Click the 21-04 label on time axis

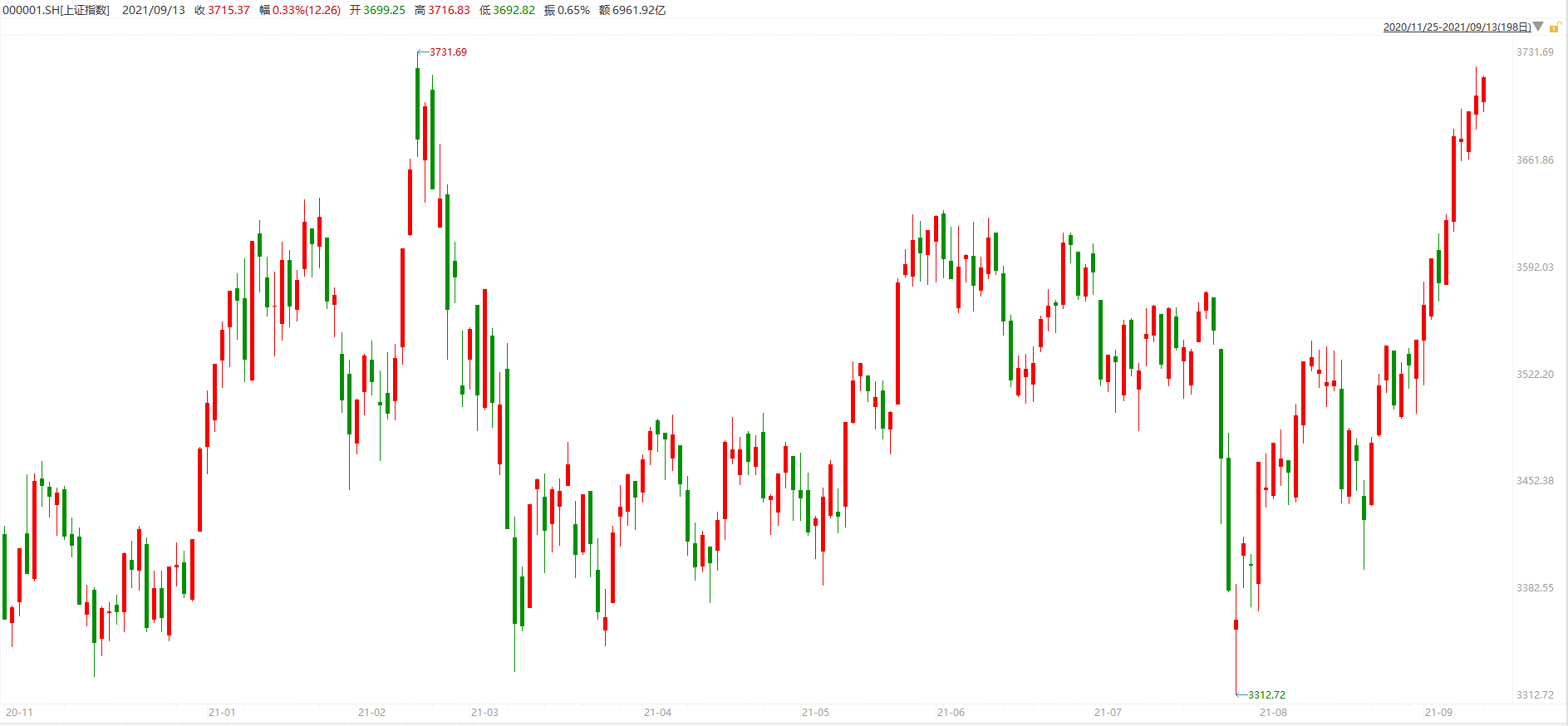pyautogui.click(x=657, y=713)
